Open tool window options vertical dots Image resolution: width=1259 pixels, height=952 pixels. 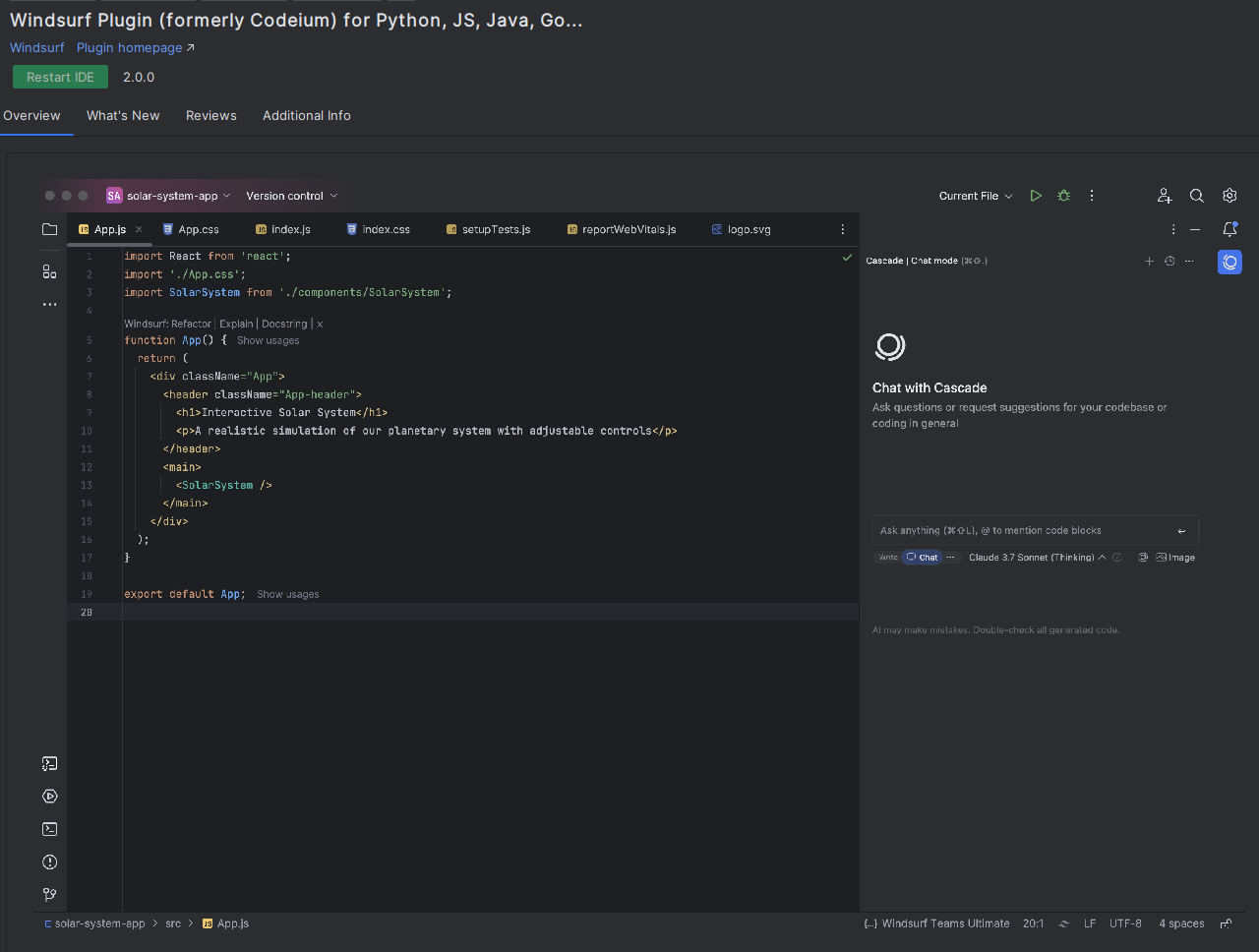1173,229
